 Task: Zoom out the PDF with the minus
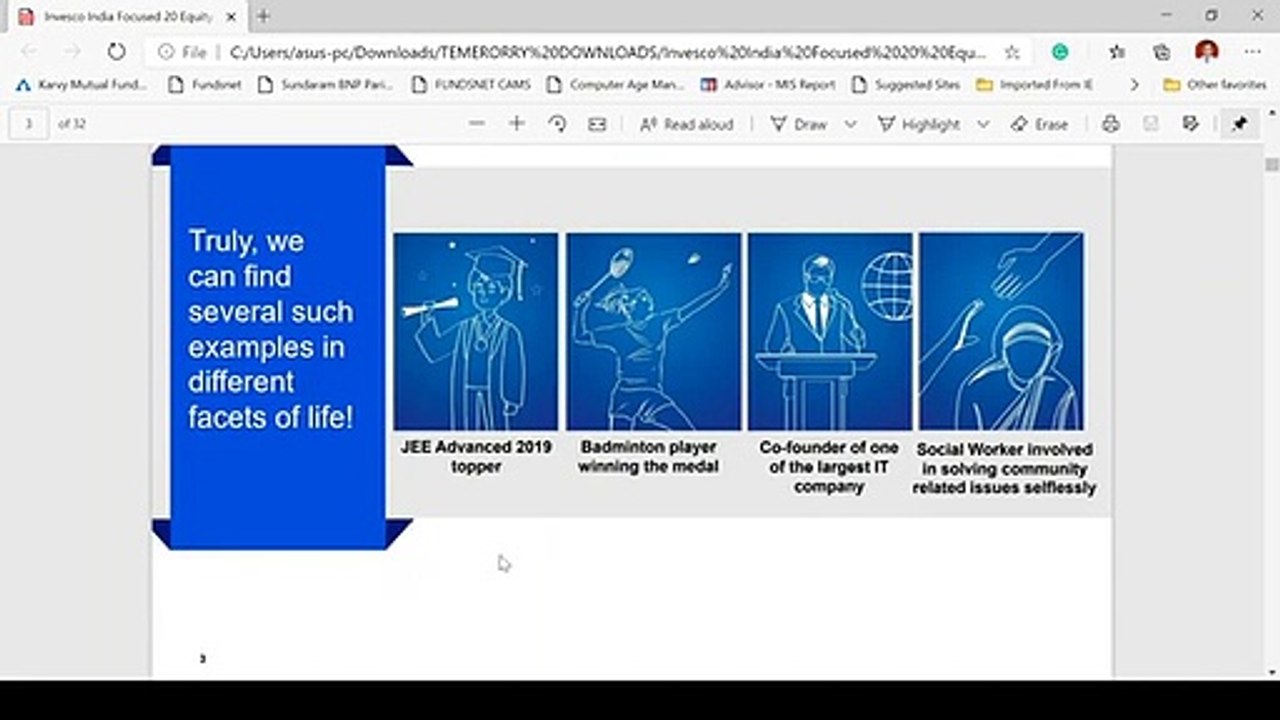476,124
